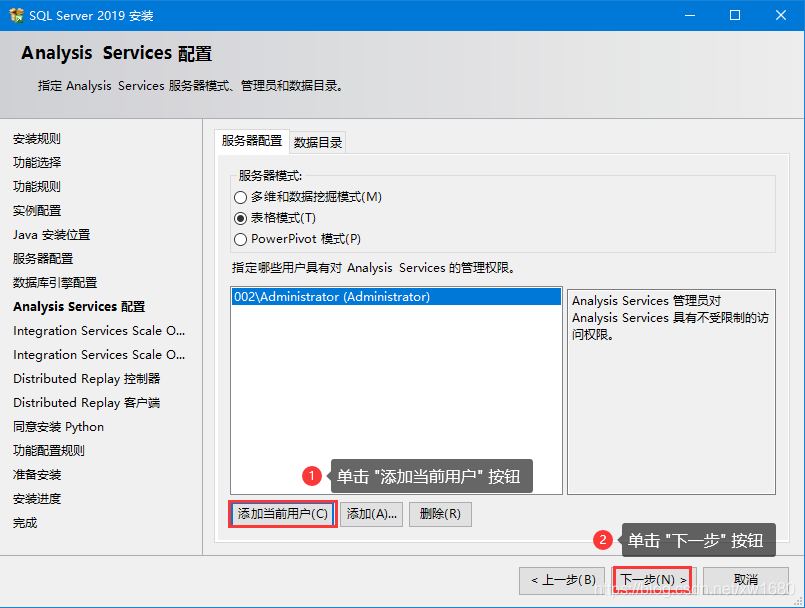This screenshot has width=805, height=608.
Task: Click 数据库引擎配置 in the step list
Action: point(55,283)
